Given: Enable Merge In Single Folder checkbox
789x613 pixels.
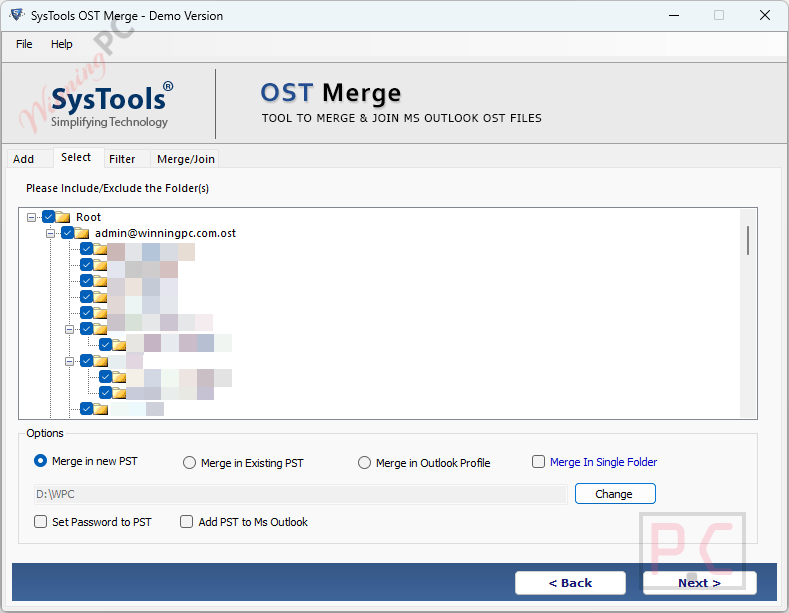Looking at the screenshot, I should (538, 462).
